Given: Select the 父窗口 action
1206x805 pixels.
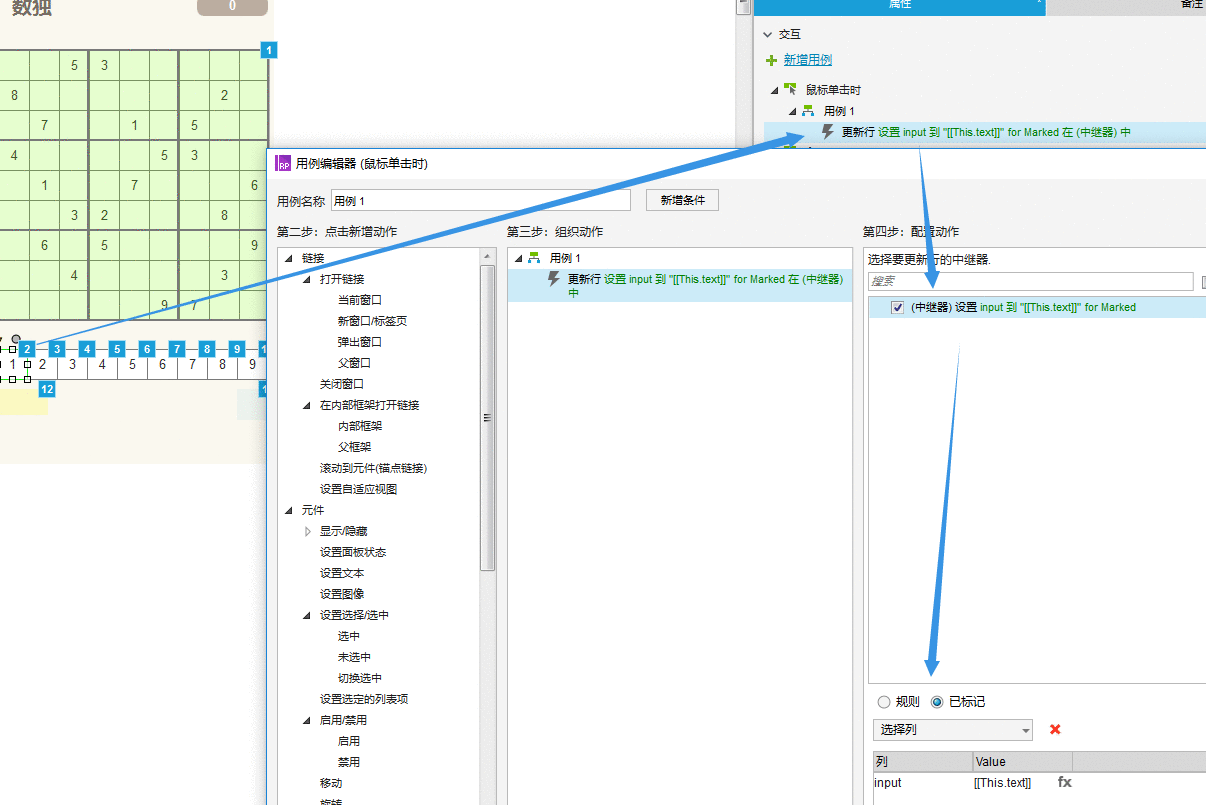Looking at the screenshot, I should 355,363.
